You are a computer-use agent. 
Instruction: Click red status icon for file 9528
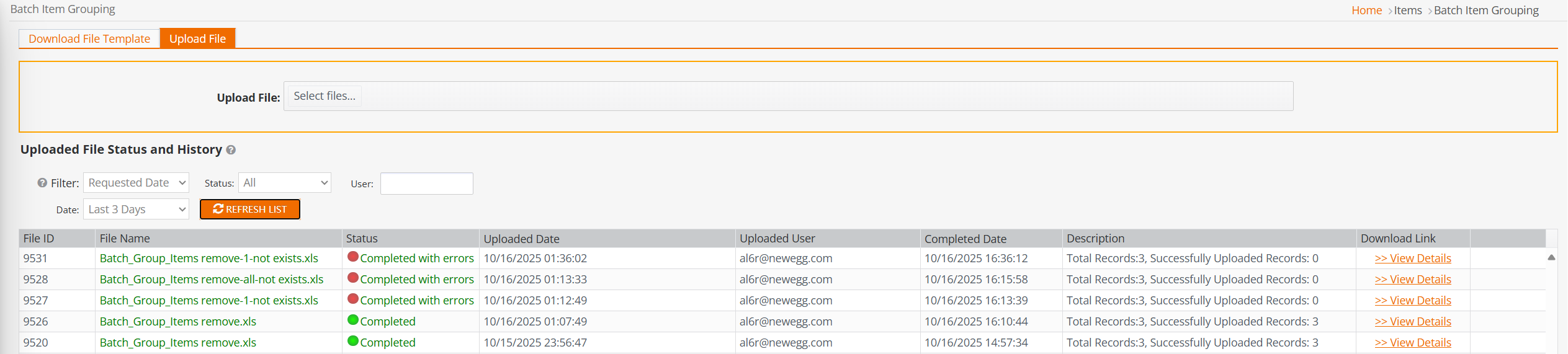click(x=353, y=278)
